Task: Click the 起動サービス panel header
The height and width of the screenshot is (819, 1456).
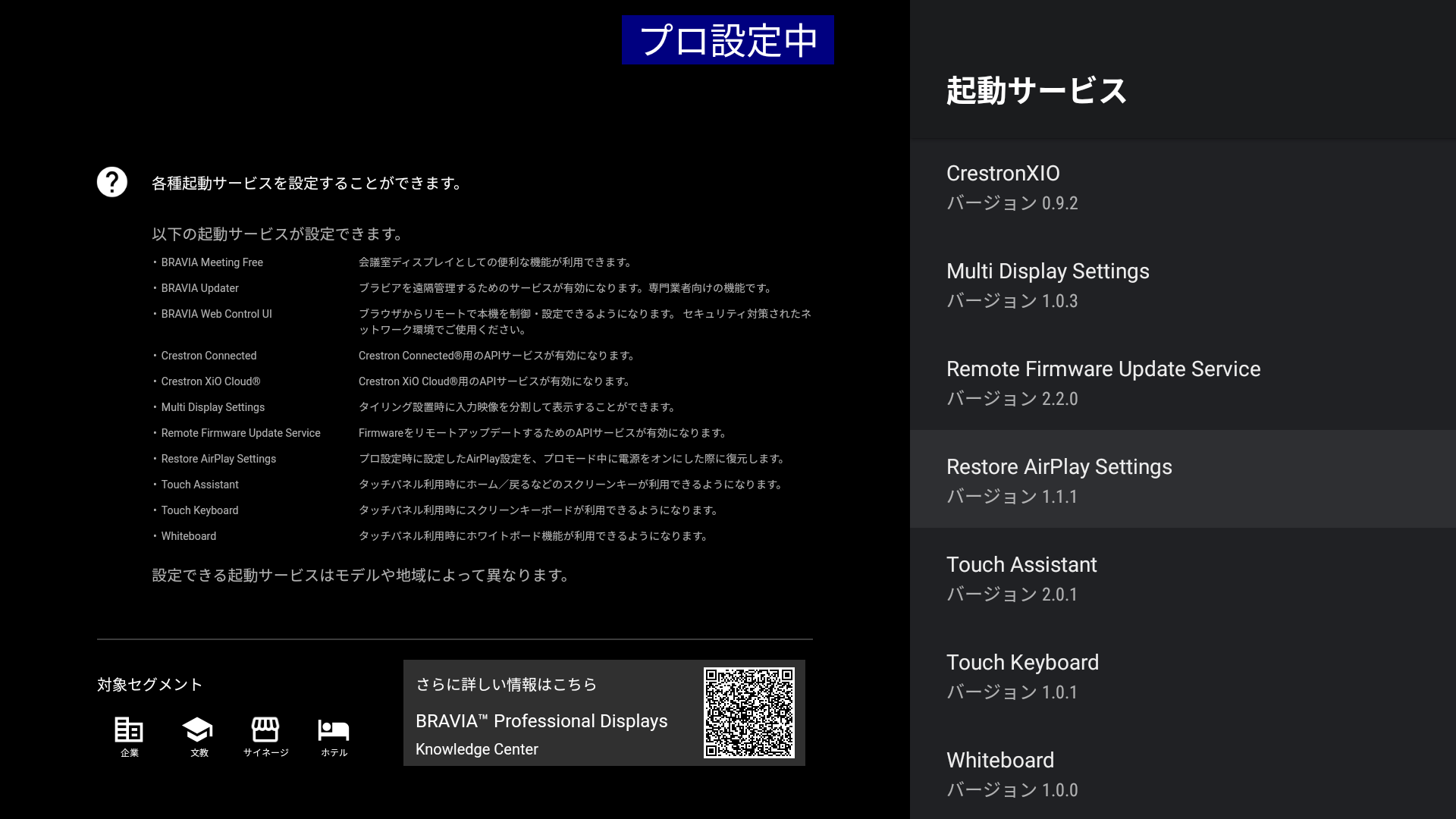Action: [x=1036, y=91]
